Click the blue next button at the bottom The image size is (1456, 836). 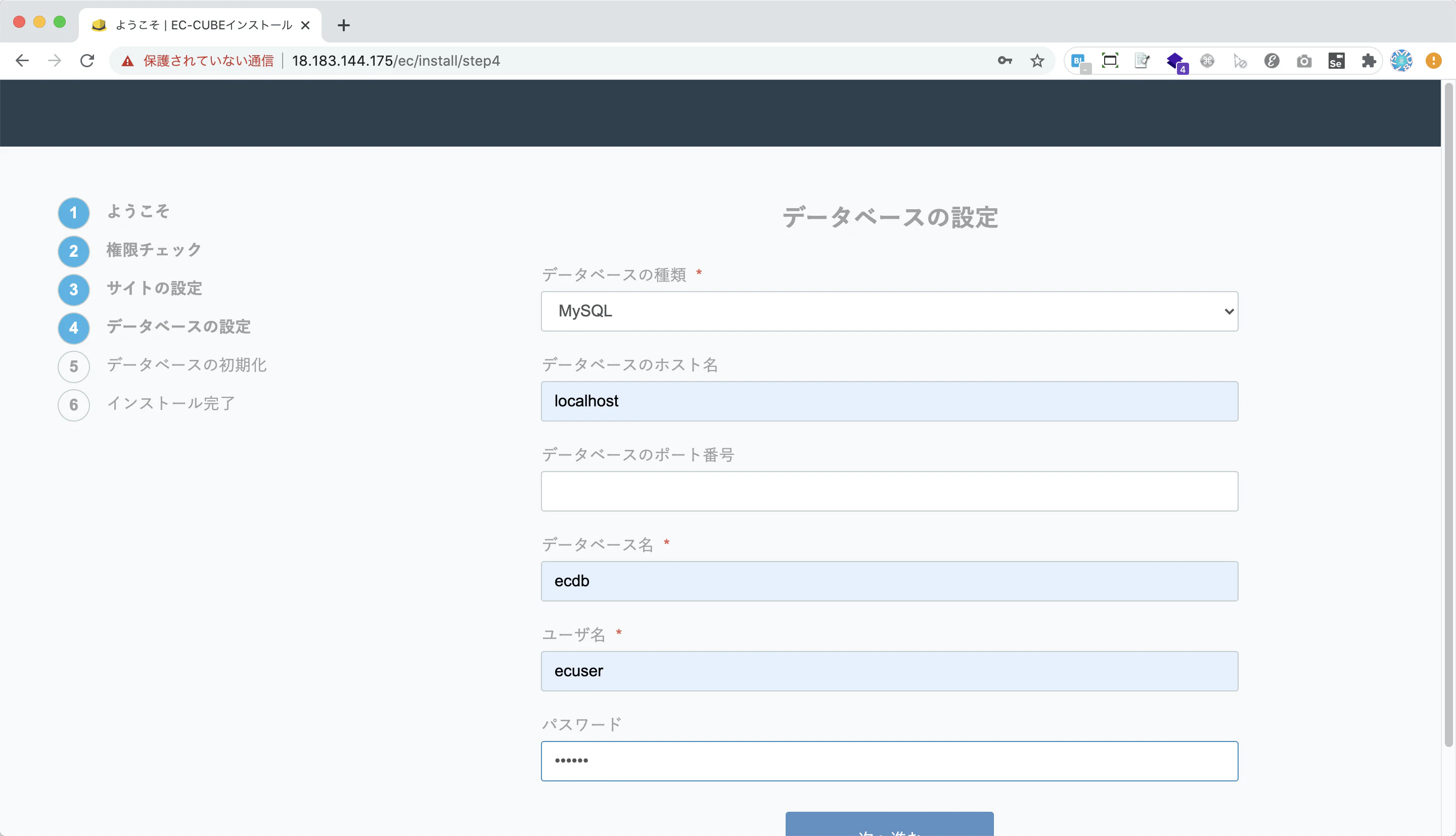pos(889,824)
